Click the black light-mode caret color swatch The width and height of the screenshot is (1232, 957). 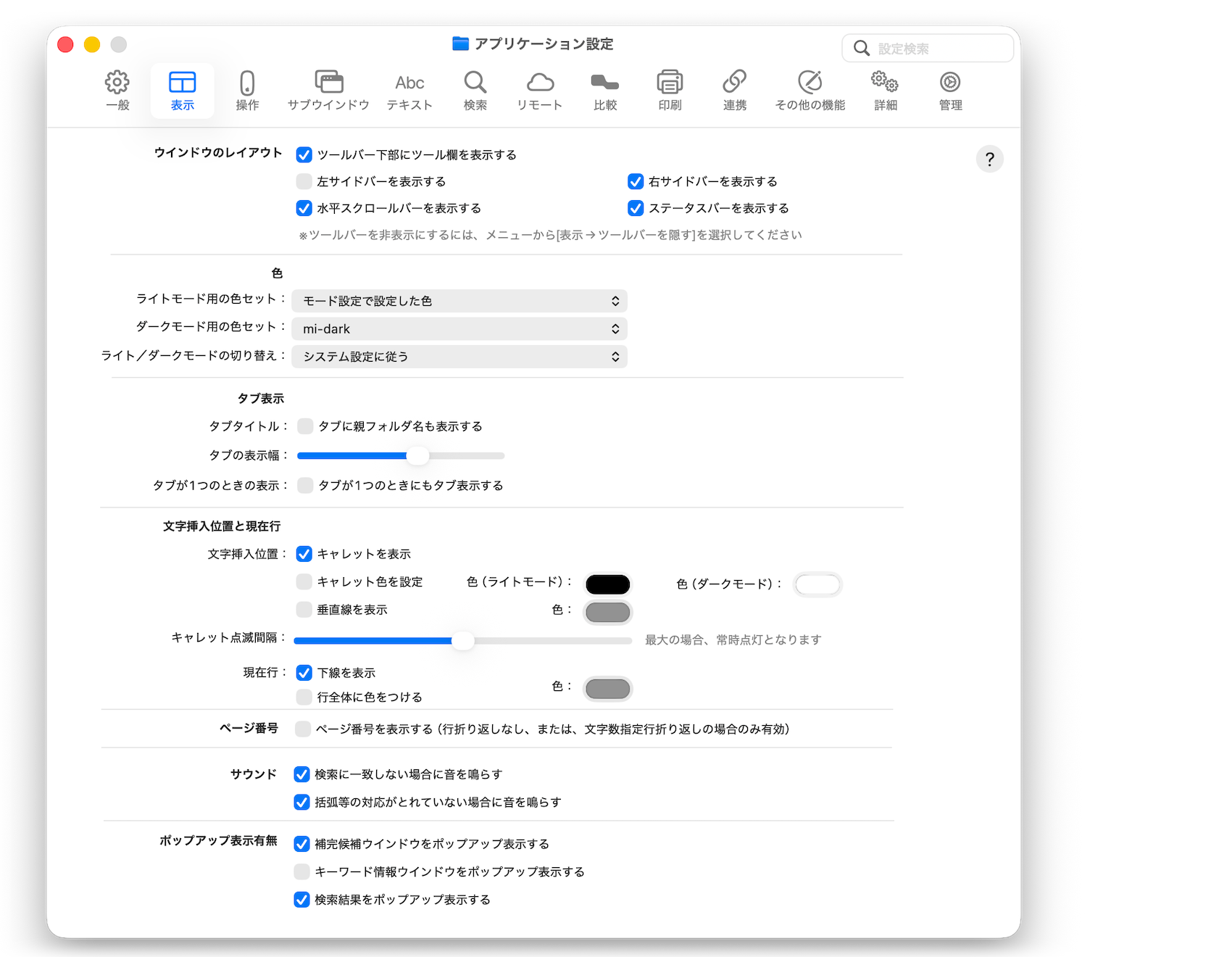(607, 584)
